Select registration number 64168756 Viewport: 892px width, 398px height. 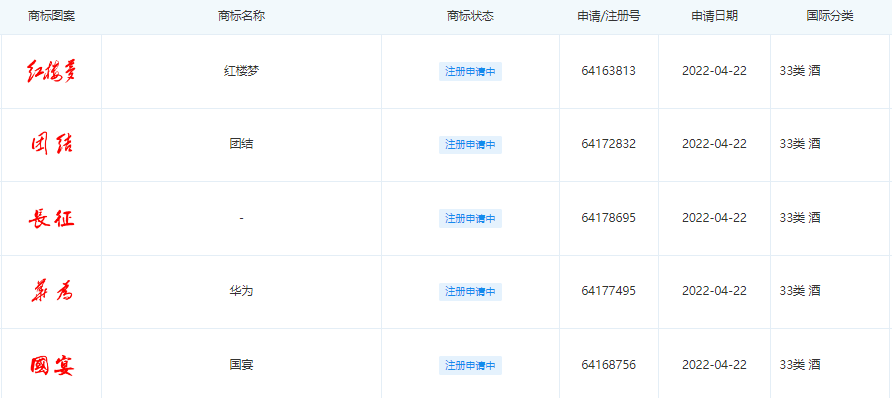[609, 365]
